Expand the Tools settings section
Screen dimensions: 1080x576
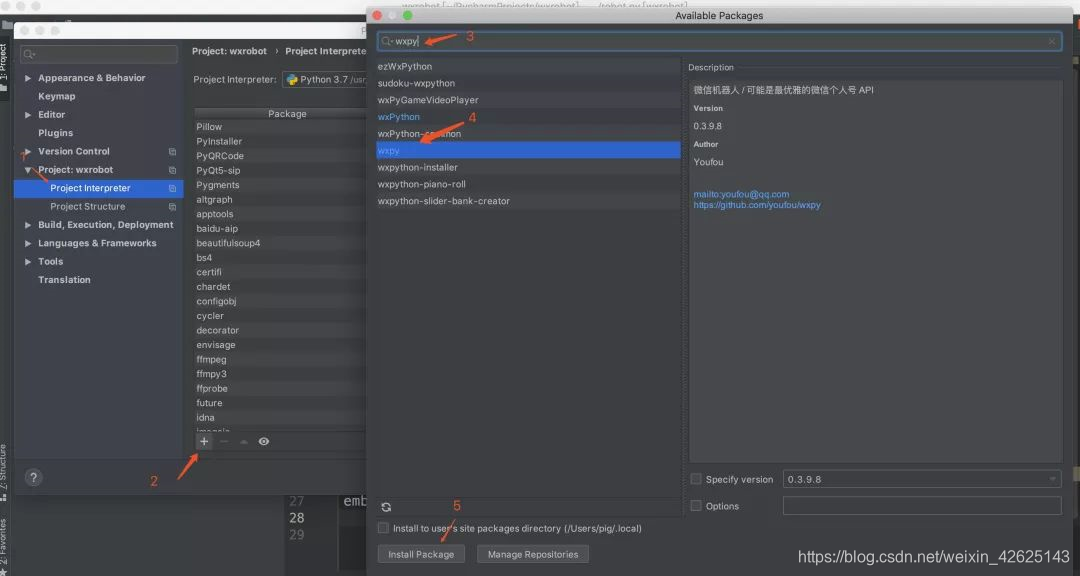[x=28, y=262]
